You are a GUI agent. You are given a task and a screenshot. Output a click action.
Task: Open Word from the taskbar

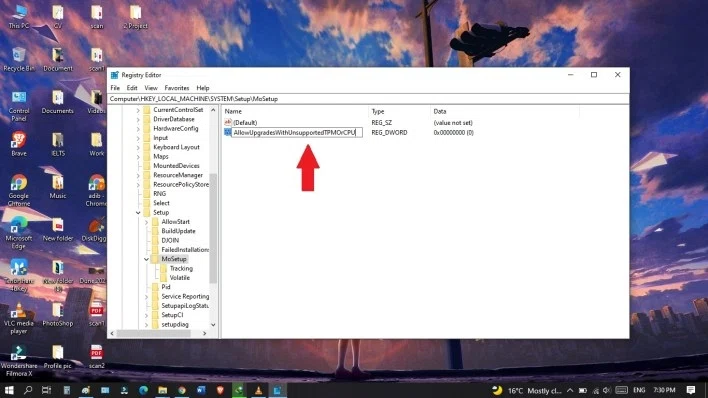pos(201,390)
